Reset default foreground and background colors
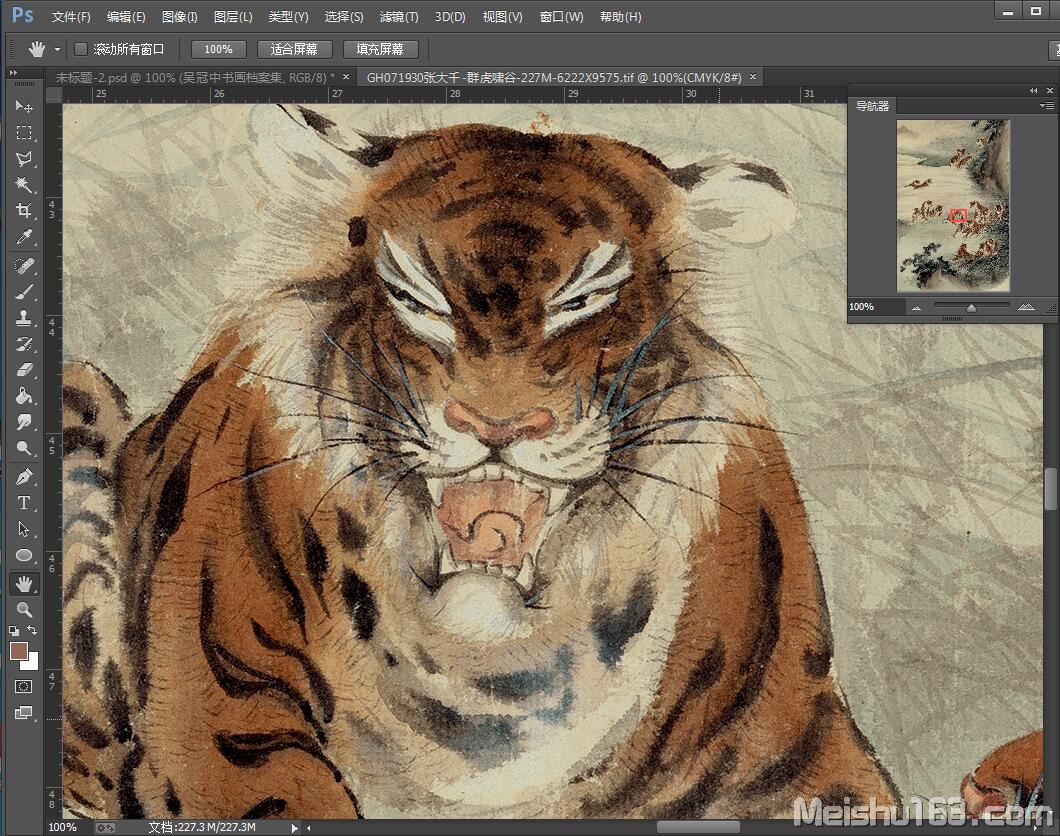 [14, 631]
